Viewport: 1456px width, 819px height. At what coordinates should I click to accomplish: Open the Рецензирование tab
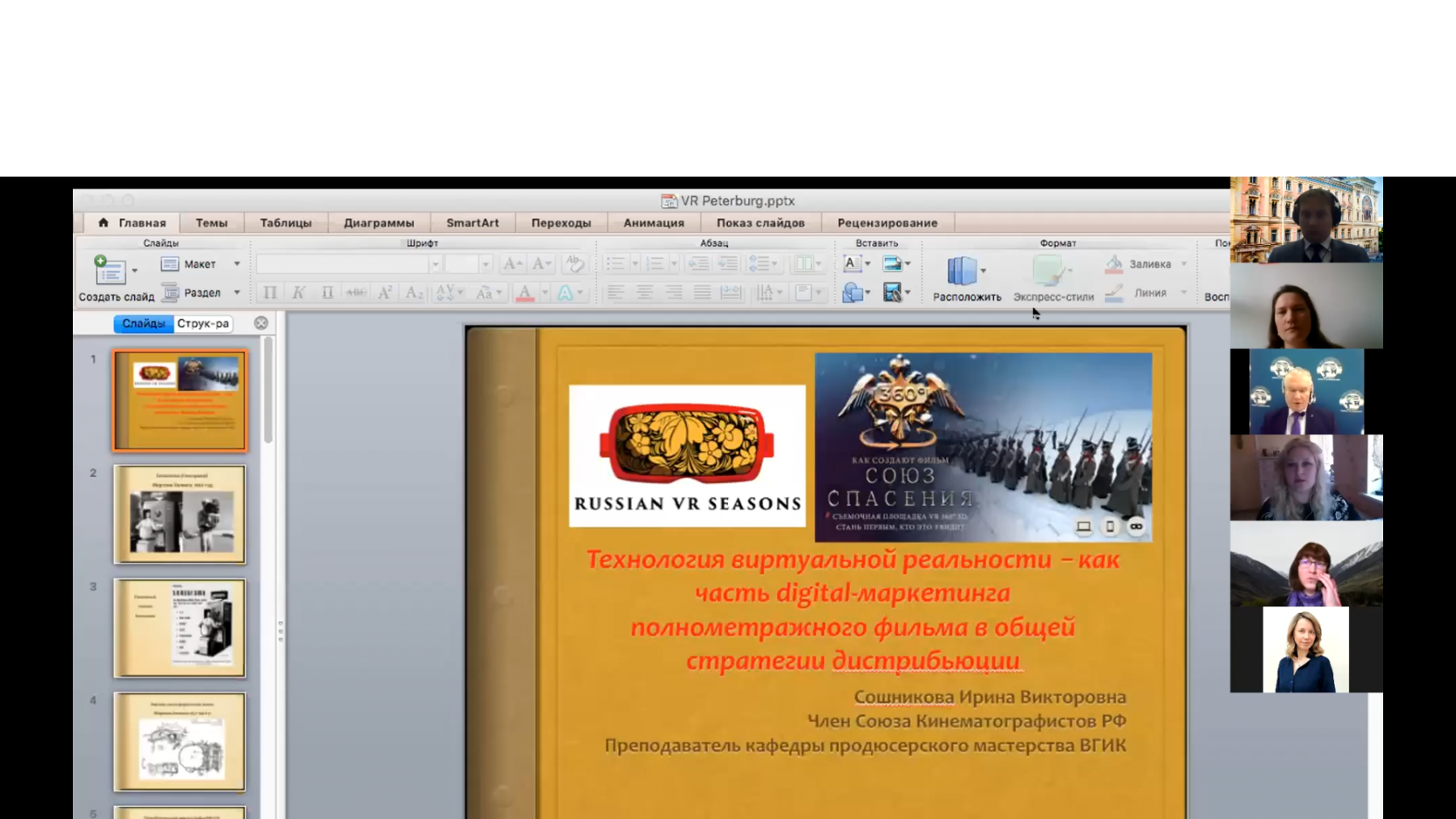pyautogui.click(x=887, y=222)
